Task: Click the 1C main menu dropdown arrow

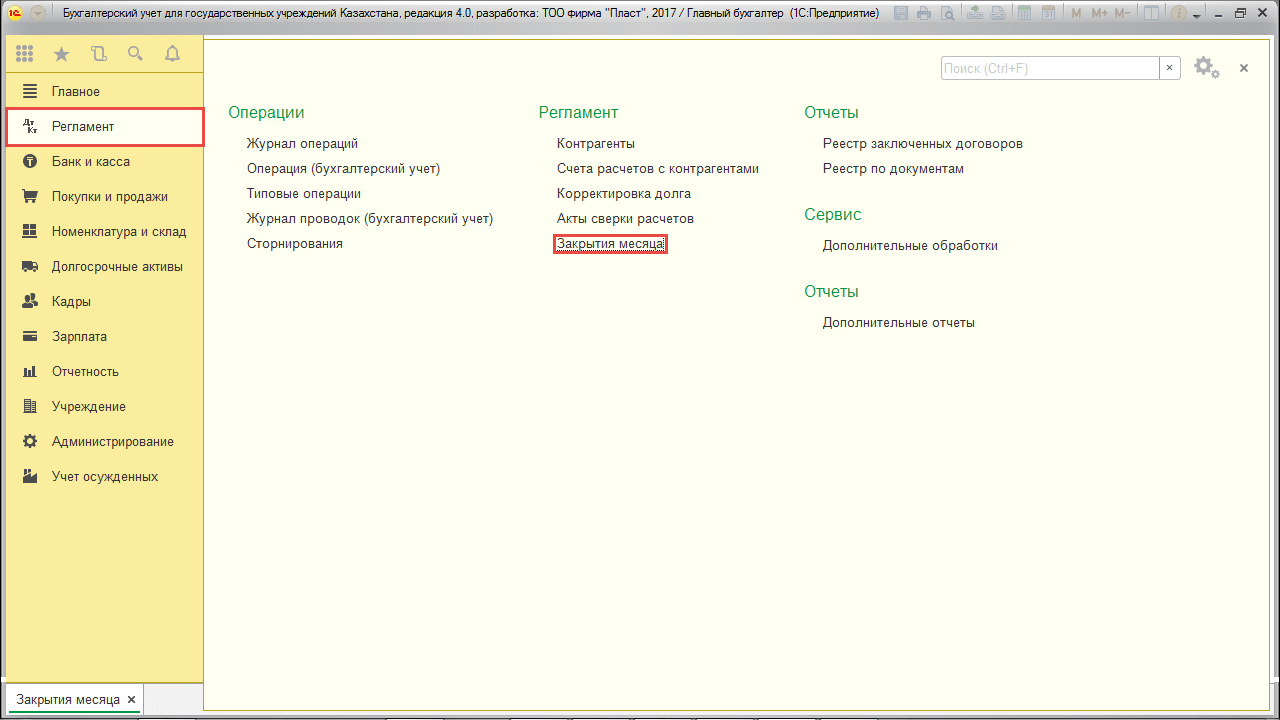Action: [x=37, y=14]
